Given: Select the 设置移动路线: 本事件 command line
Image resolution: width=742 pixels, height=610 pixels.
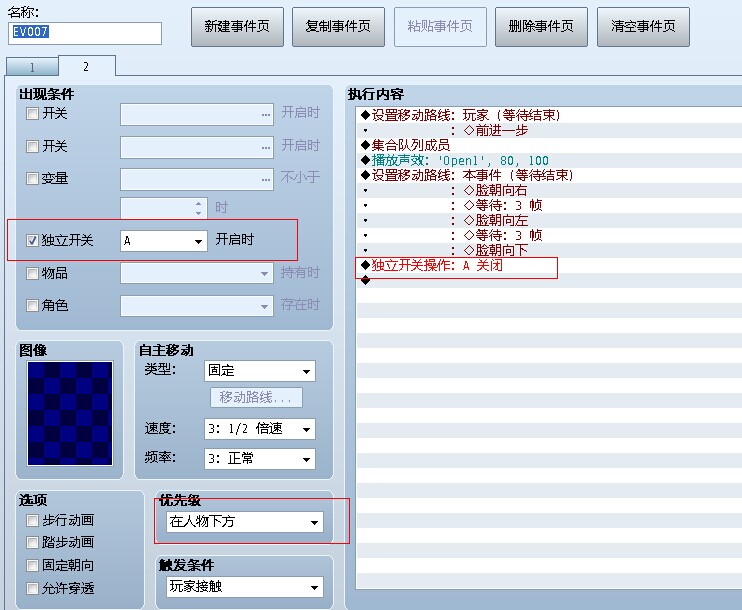Looking at the screenshot, I should pos(549,175).
